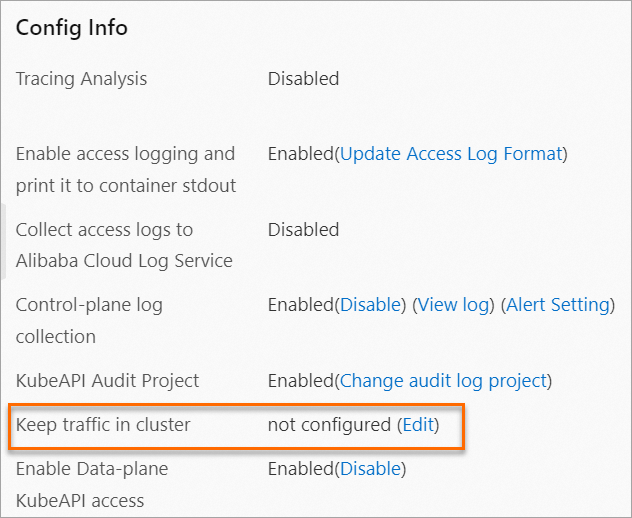Select the Keep traffic in cluster label
The height and width of the screenshot is (518, 632).
click(103, 425)
